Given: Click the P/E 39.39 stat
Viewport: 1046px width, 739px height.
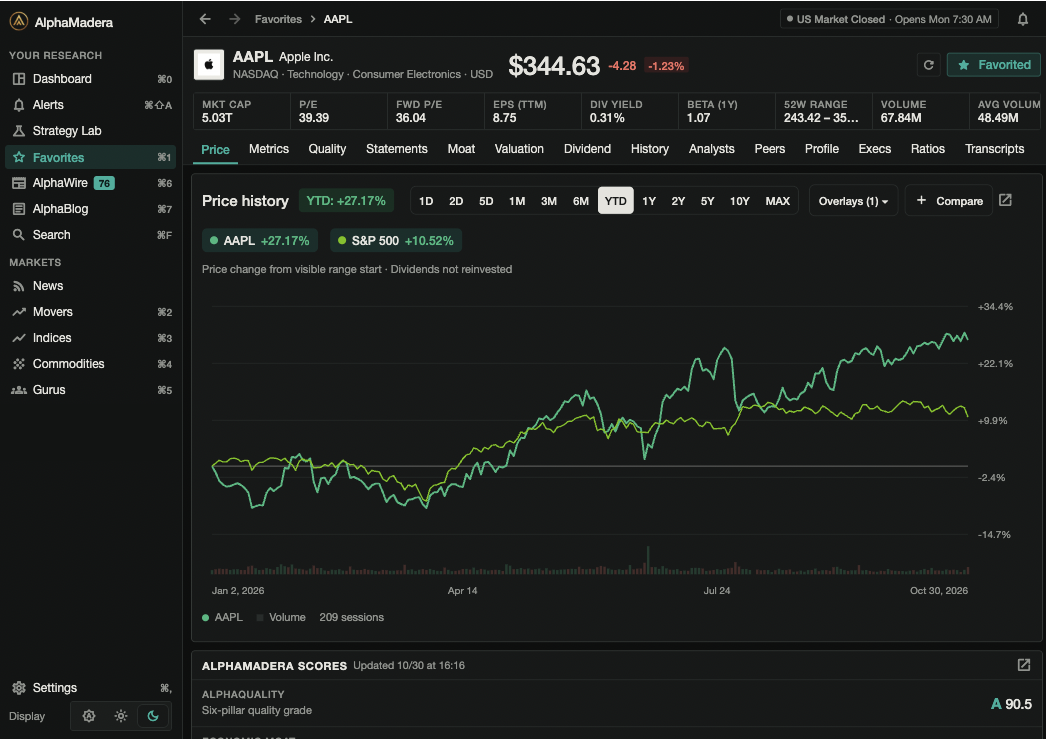Looking at the screenshot, I should click(x=339, y=111).
